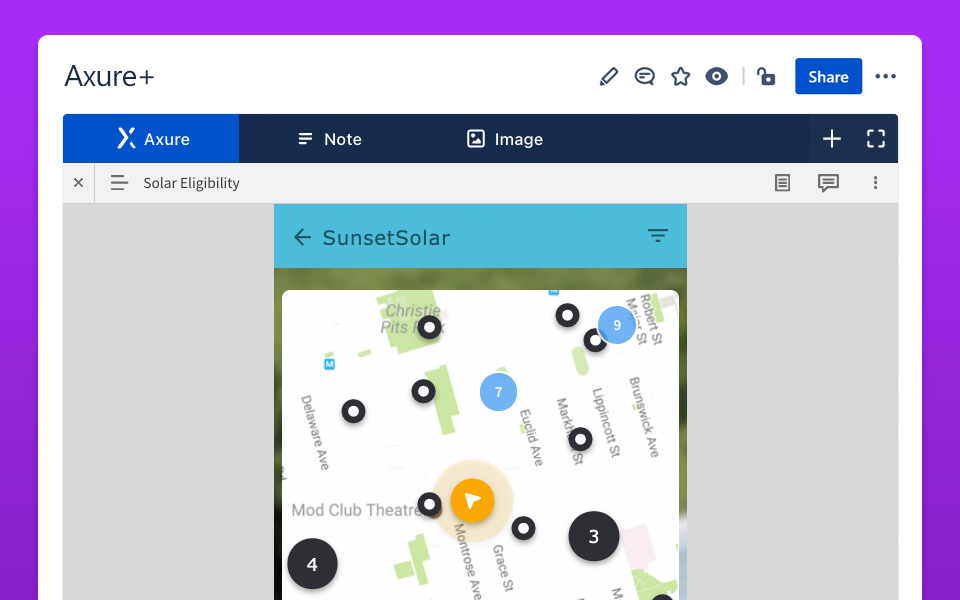
Task: Select the map pin near Delaware Ave
Action: (353, 411)
